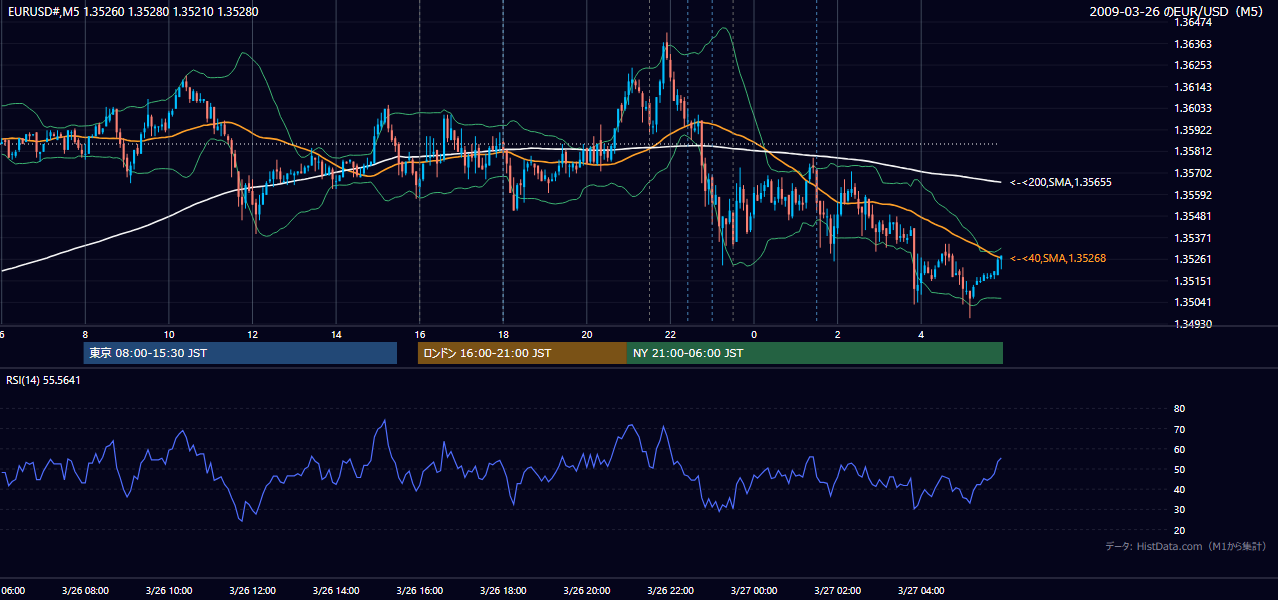This screenshot has height=600, width=1278.
Task: Click hour tick label 22 under price chart
Action: [670, 335]
